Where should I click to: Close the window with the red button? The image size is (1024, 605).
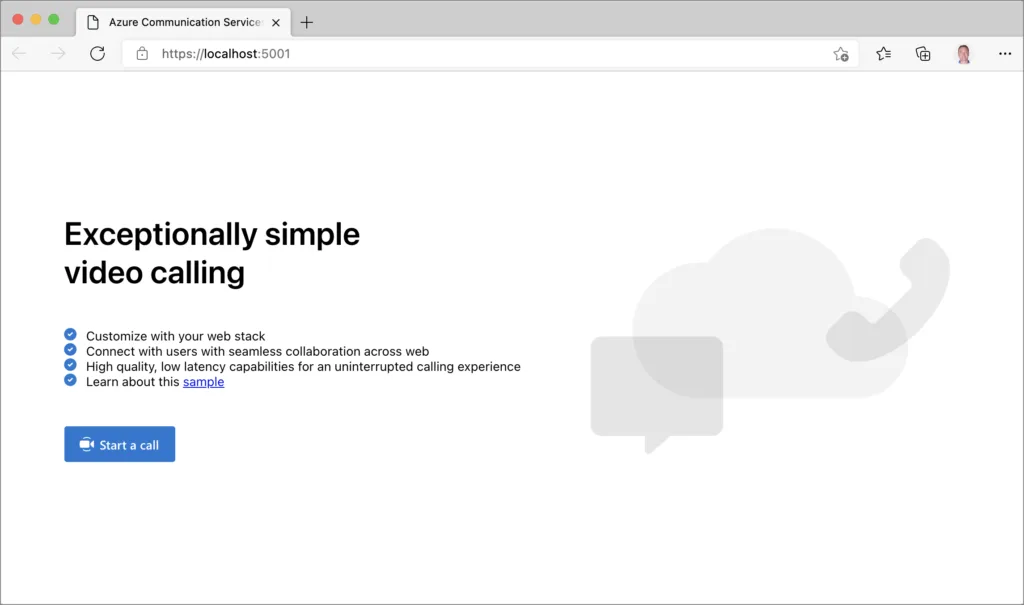coord(18,20)
